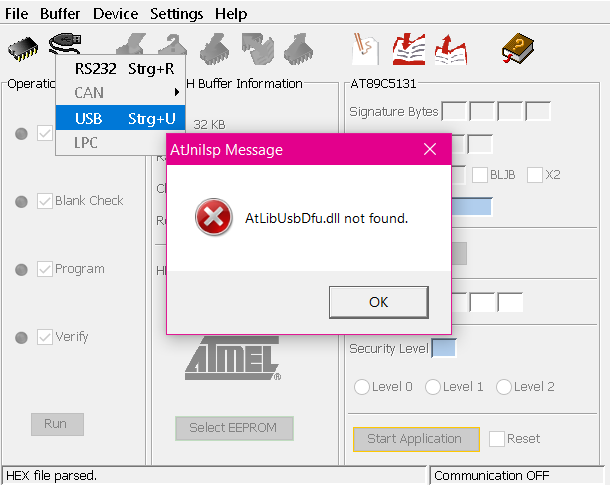Image resolution: width=610 pixels, height=485 pixels.
Task: Click the red book Load HEX icon
Action: click(408, 49)
